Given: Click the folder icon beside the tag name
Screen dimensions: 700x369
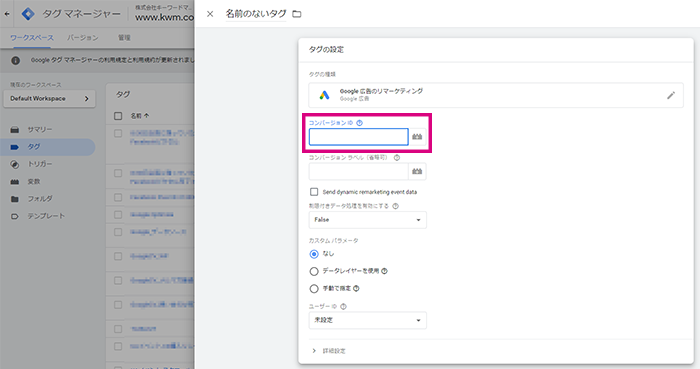Looking at the screenshot, I should coord(296,14).
